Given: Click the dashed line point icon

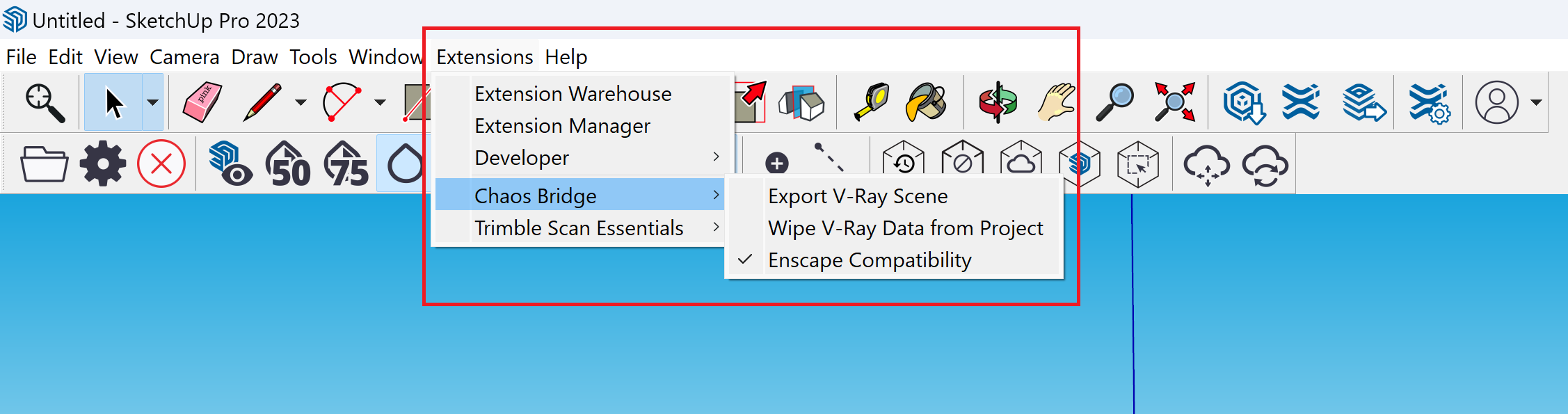Looking at the screenshot, I should point(829,157).
